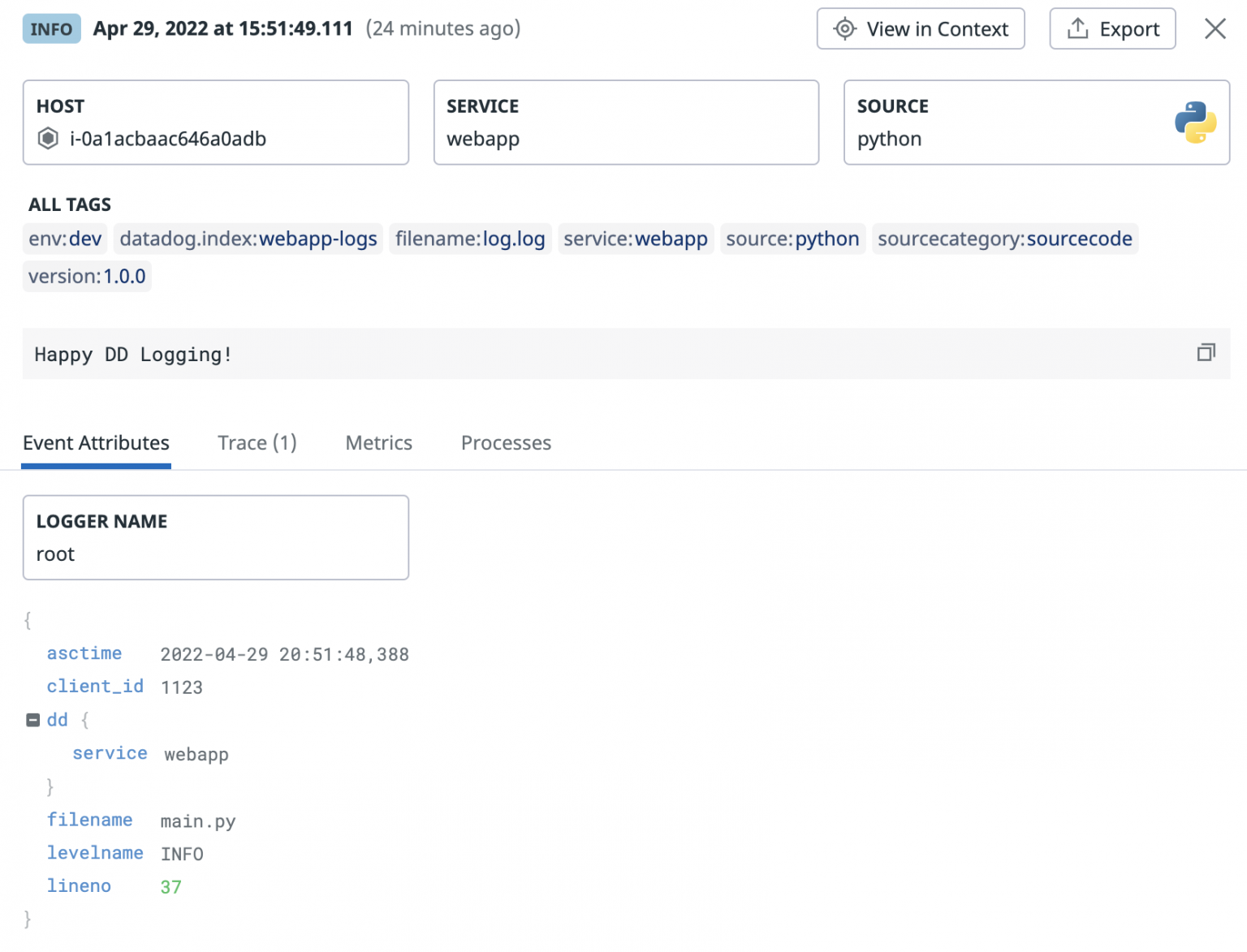Click the asctime attribute key
Image resolution: width=1247 pixels, height=952 pixels.
pyautogui.click(x=84, y=653)
